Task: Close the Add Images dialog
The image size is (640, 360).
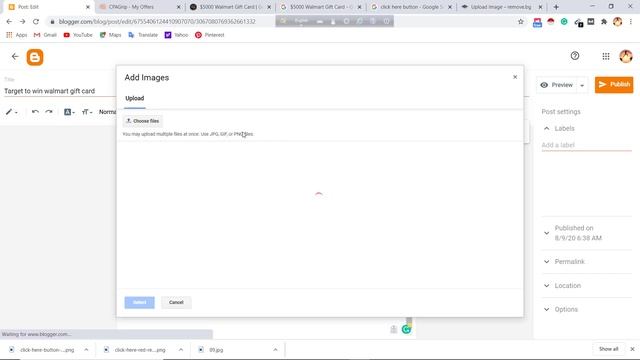Action: (515, 77)
